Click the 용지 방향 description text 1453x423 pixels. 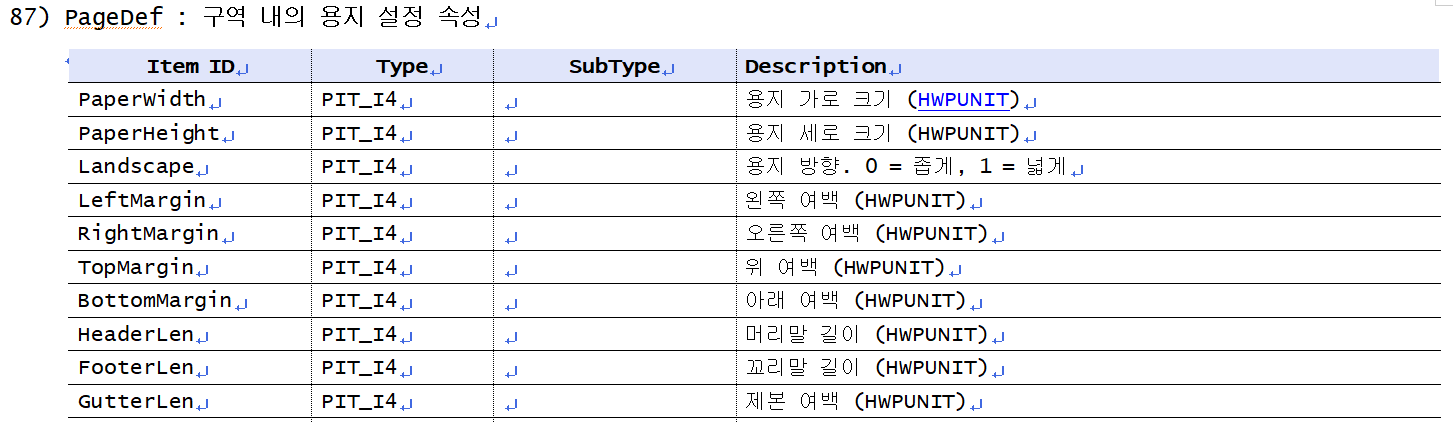pyautogui.click(x=906, y=167)
